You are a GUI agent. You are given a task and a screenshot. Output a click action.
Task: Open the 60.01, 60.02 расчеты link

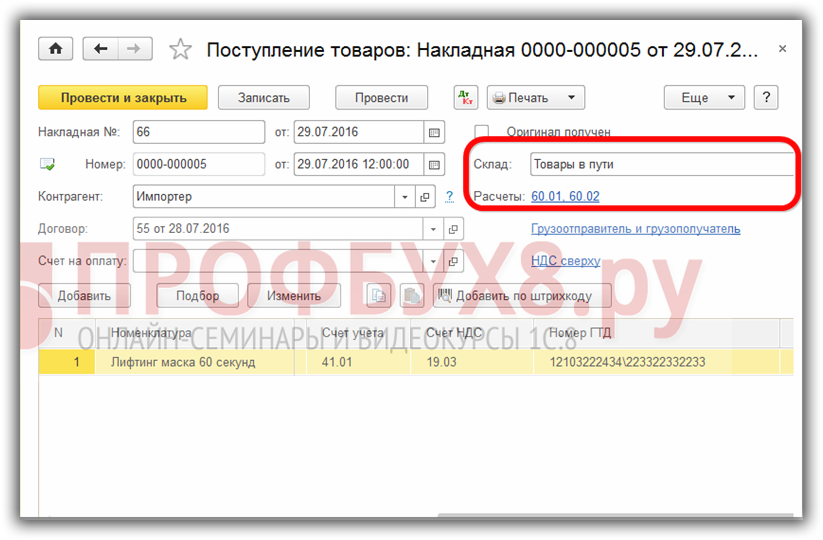[x=565, y=197]
